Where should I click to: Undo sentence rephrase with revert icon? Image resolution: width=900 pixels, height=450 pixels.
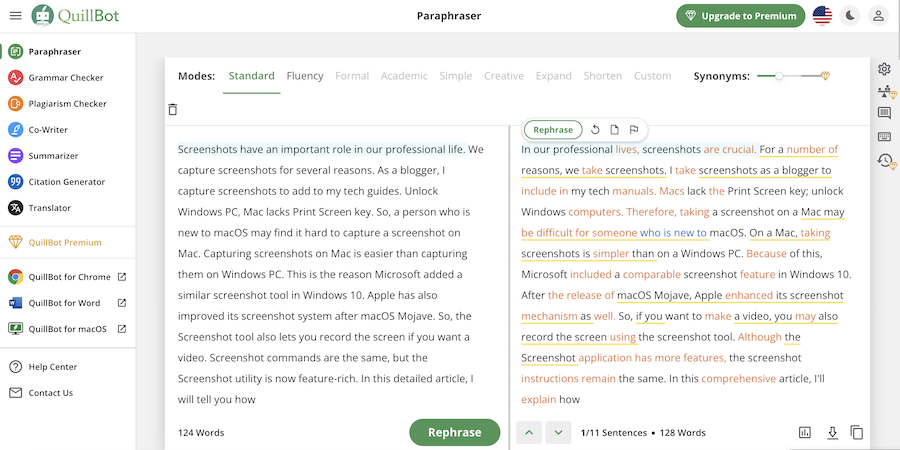pos(595,130)
